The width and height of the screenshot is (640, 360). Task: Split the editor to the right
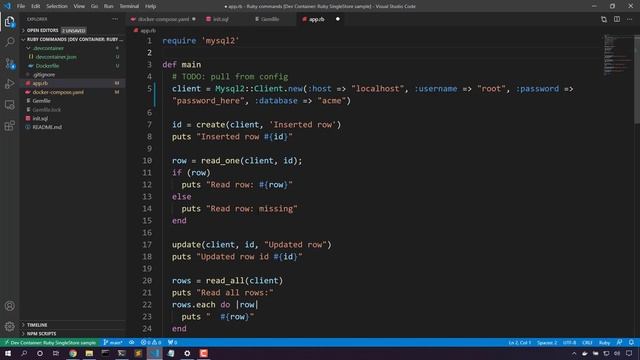(x=617, y=19)
